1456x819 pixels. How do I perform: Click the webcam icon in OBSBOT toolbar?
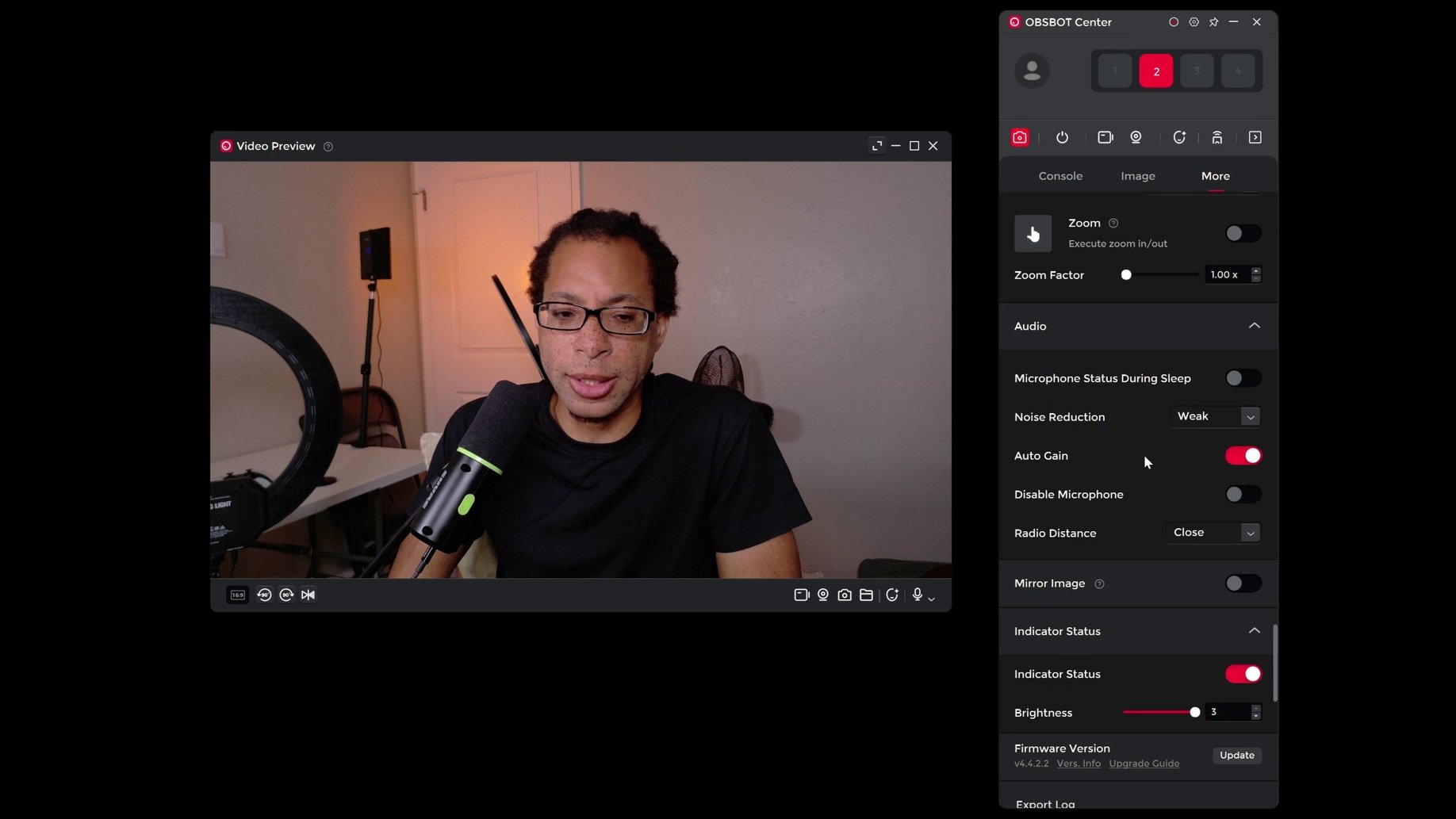tap(1136, 137)
